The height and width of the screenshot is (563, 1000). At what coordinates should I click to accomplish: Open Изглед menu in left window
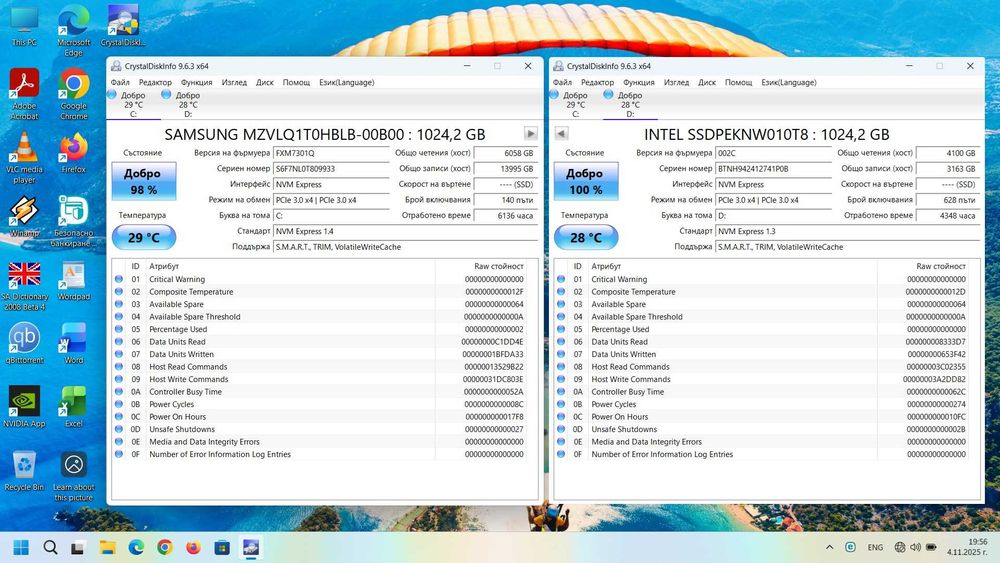point(234,82)
